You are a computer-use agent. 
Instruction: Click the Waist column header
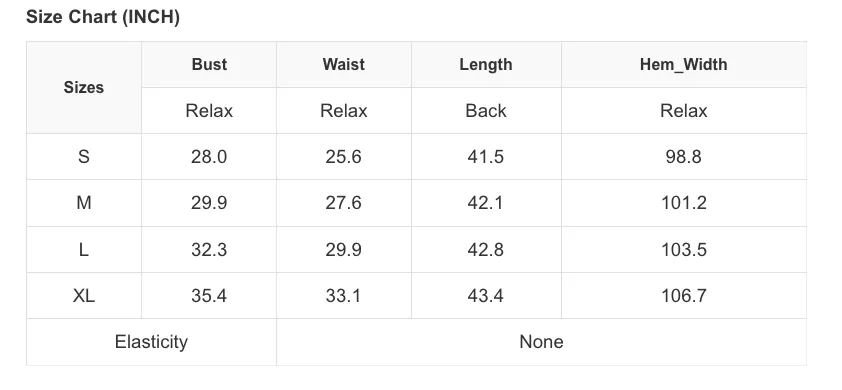coord(344,64)
